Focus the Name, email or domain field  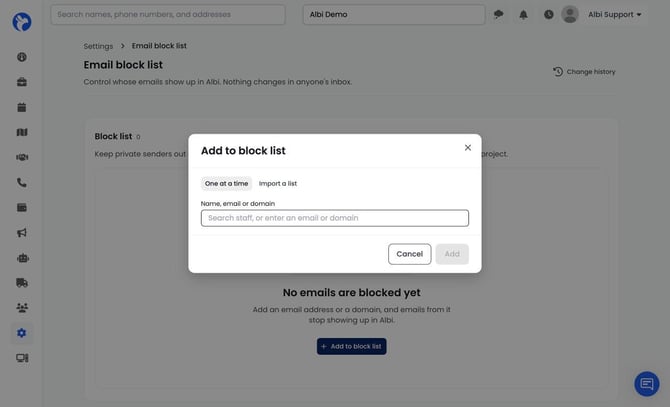pos(335,218)
